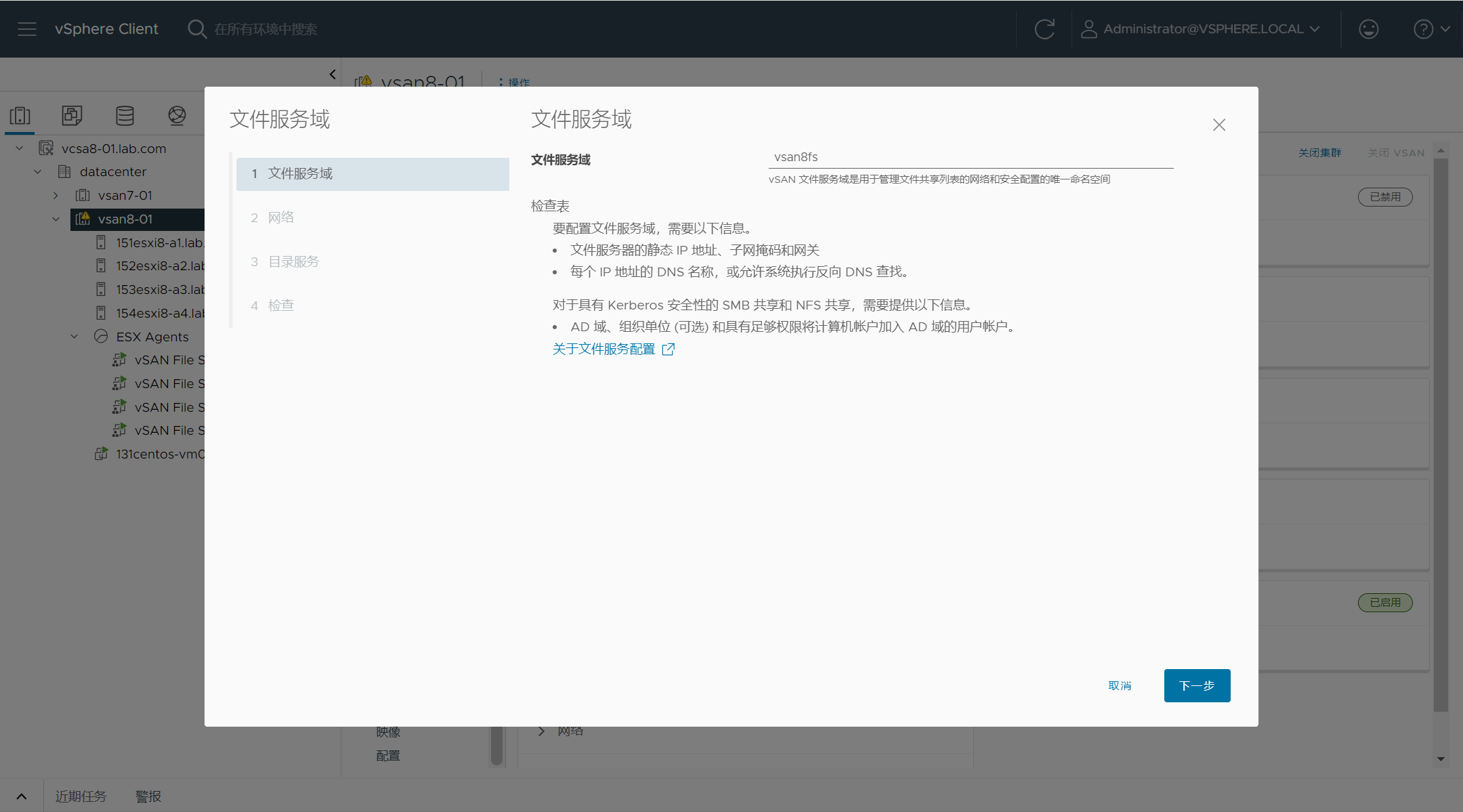This screenshot has height=812, width=1463.
Task: Collapse the left navigation pane
Action: (333, 74)
